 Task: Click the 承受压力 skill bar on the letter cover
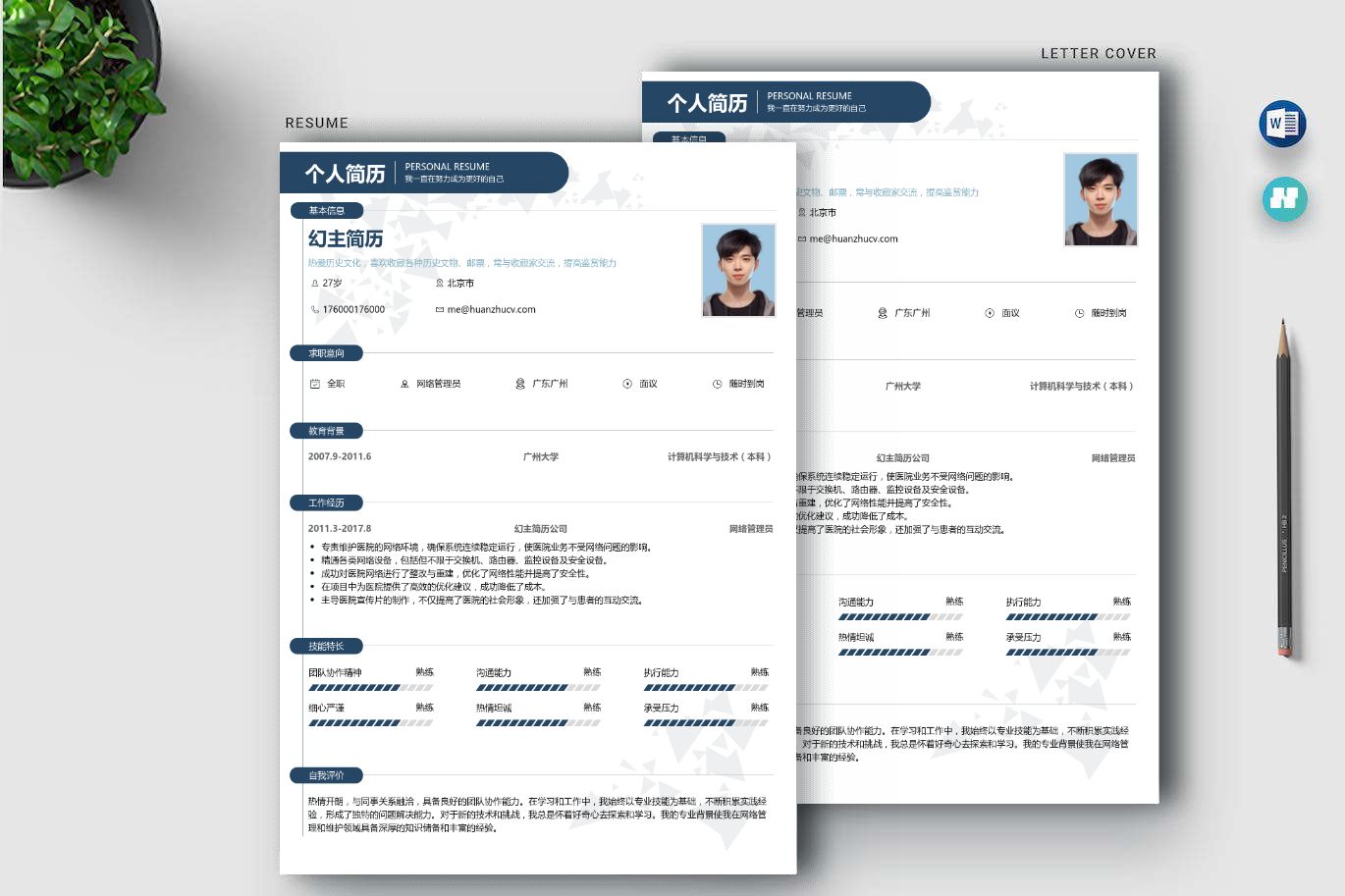pyautogui.click(x=1068, y=653)
